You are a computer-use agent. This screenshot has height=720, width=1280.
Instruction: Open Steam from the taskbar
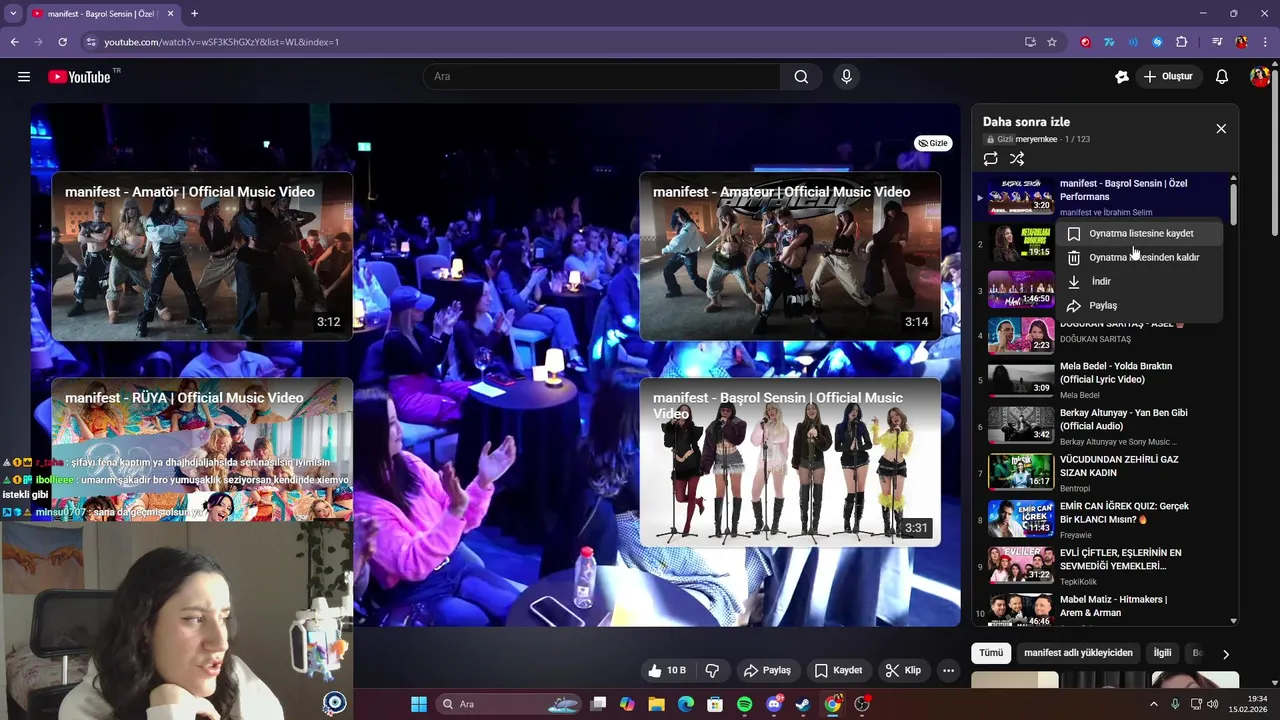coord(802,704)
